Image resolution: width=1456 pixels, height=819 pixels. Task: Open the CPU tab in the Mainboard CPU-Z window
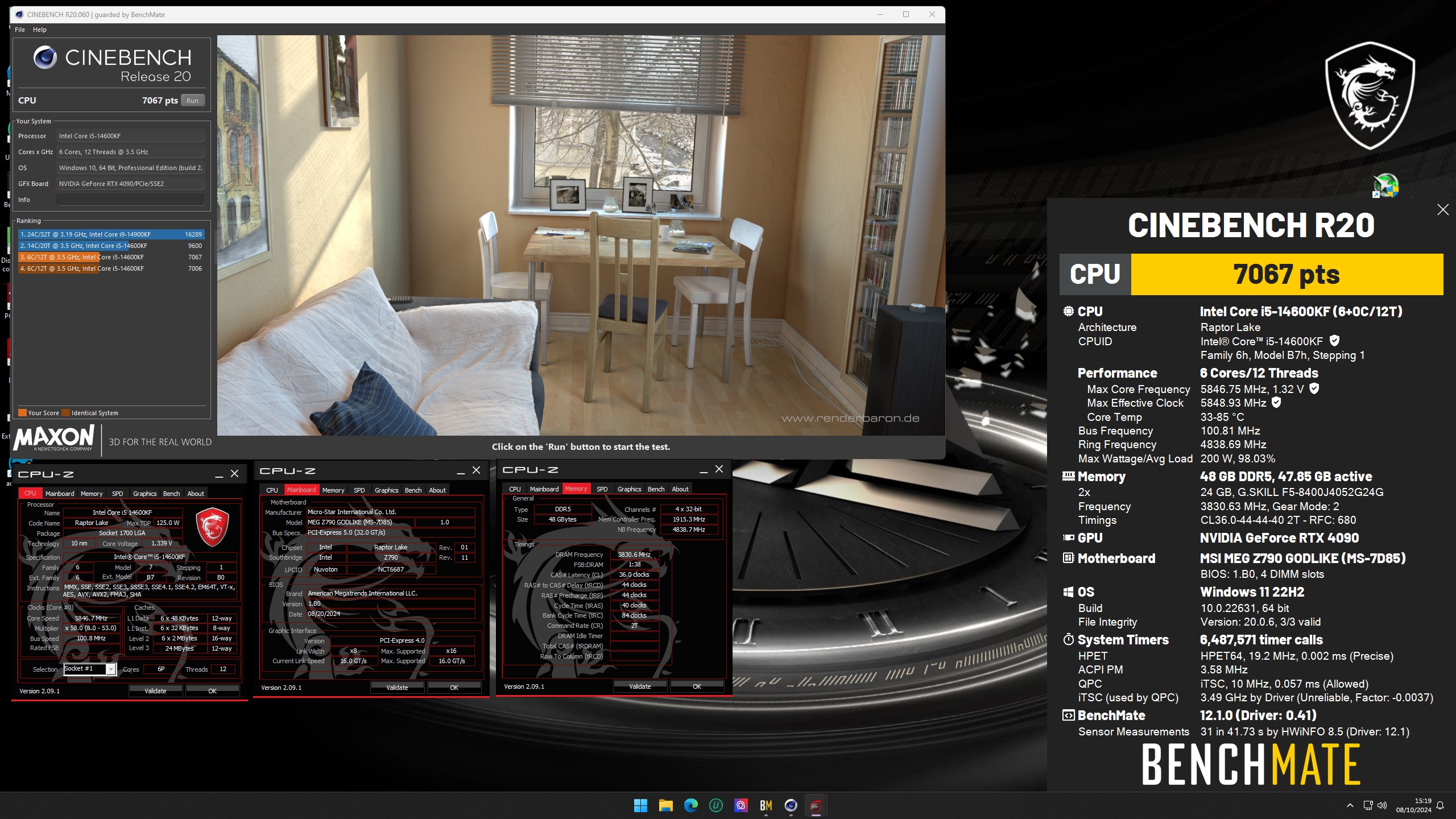coord(272,490)
